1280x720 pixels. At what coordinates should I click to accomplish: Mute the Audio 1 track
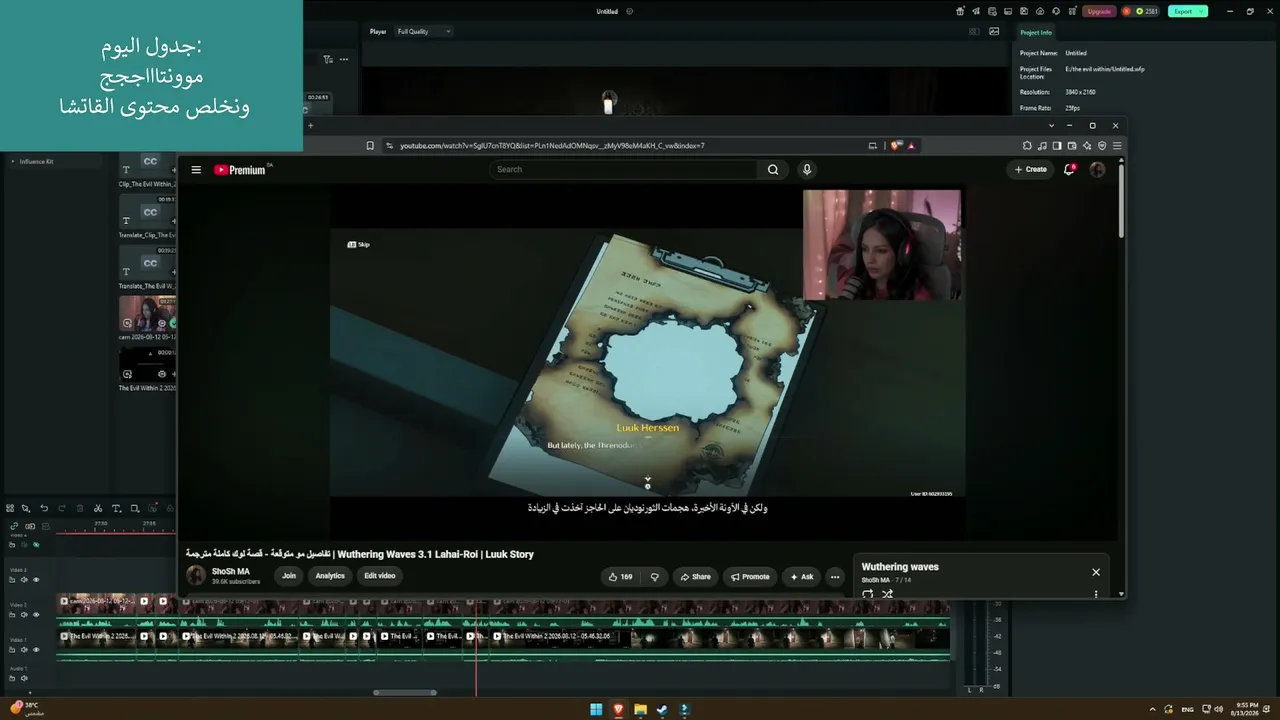point(24,678)
